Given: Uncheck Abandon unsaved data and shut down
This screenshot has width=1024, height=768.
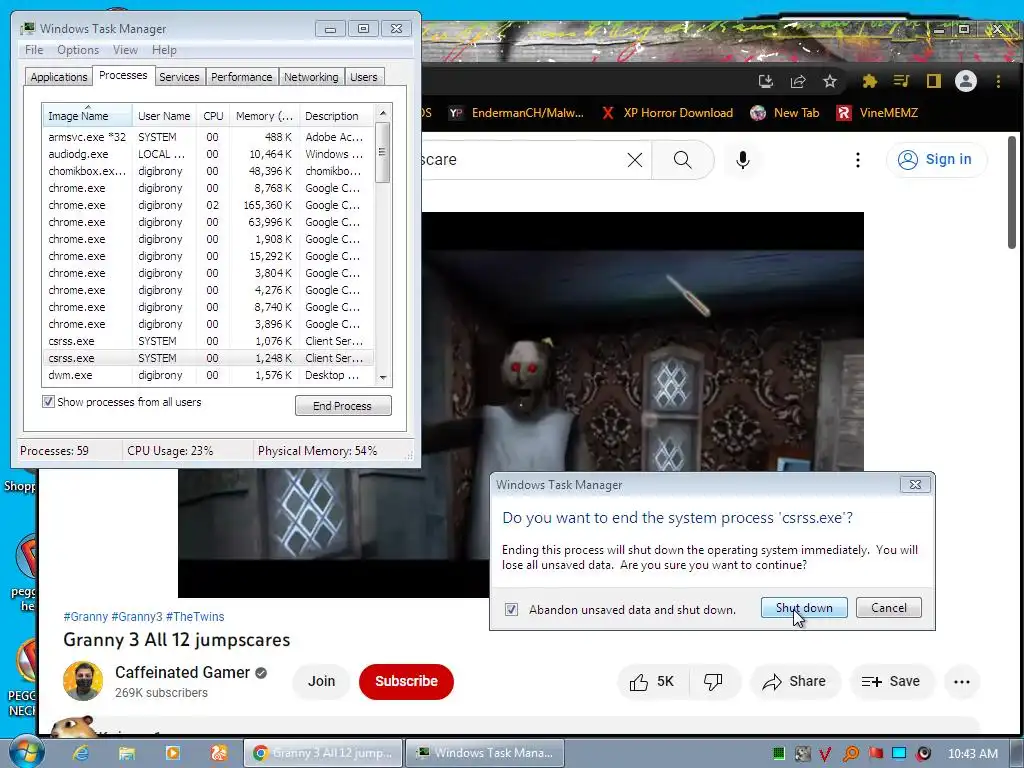Looking at the screenshot, I should pyautogui.click(x=511, y=609).
